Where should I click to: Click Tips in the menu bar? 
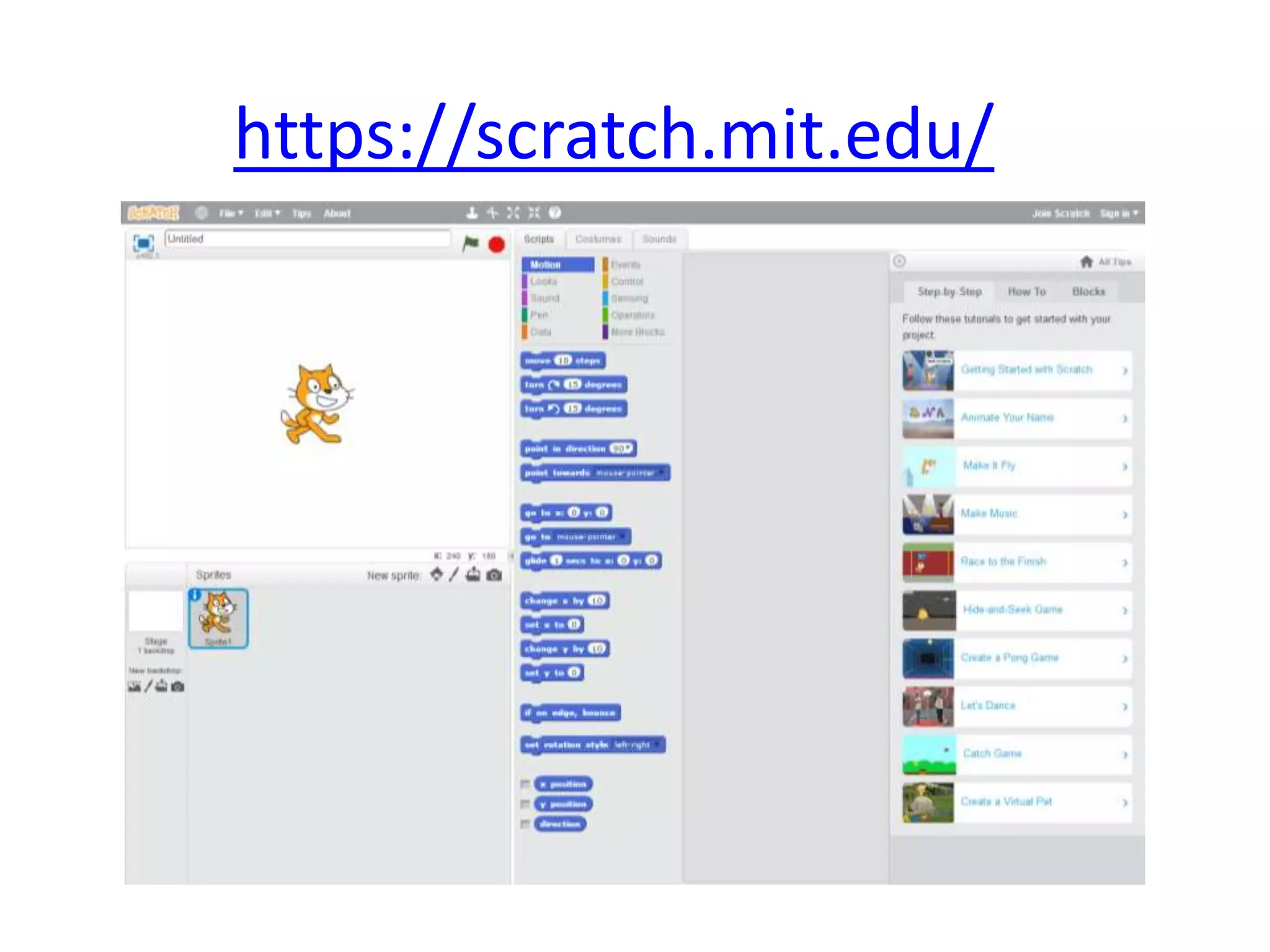[301, 213]
